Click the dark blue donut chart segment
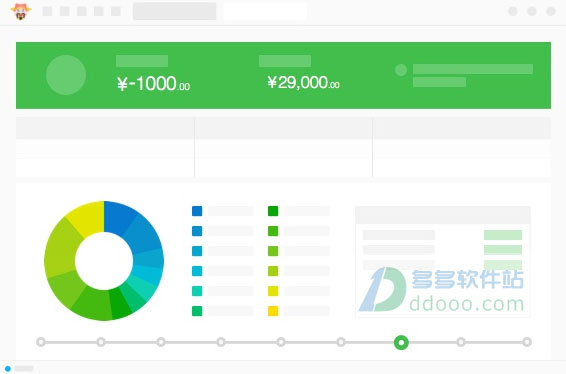 coord(118,217)
